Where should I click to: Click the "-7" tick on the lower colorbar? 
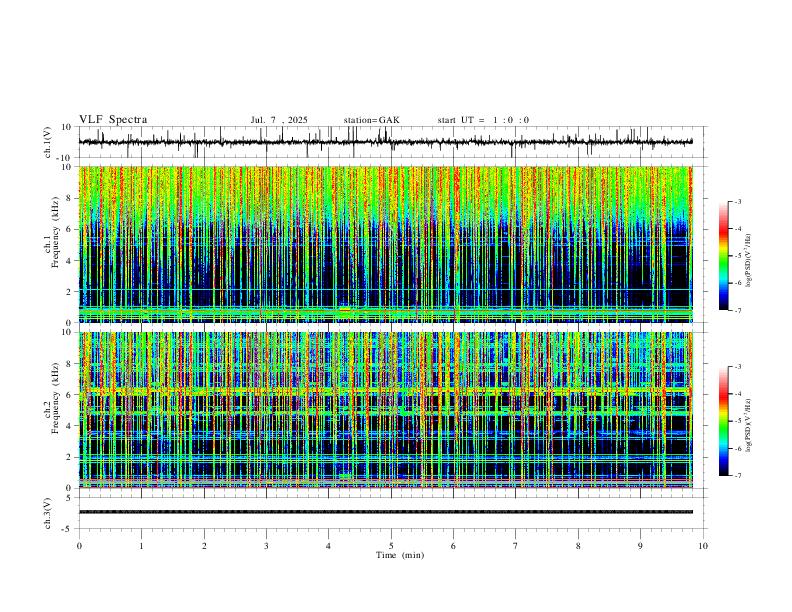[738, 476]
